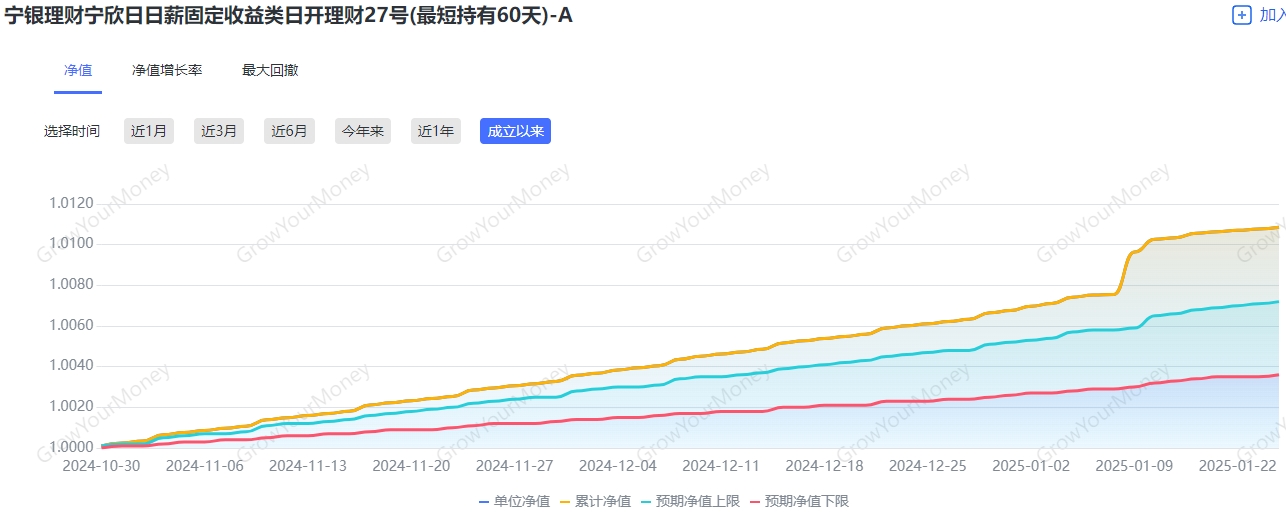1286x513 pixels.
Task: Click the 1.0060 y-axis label
Action: (71, 325)
